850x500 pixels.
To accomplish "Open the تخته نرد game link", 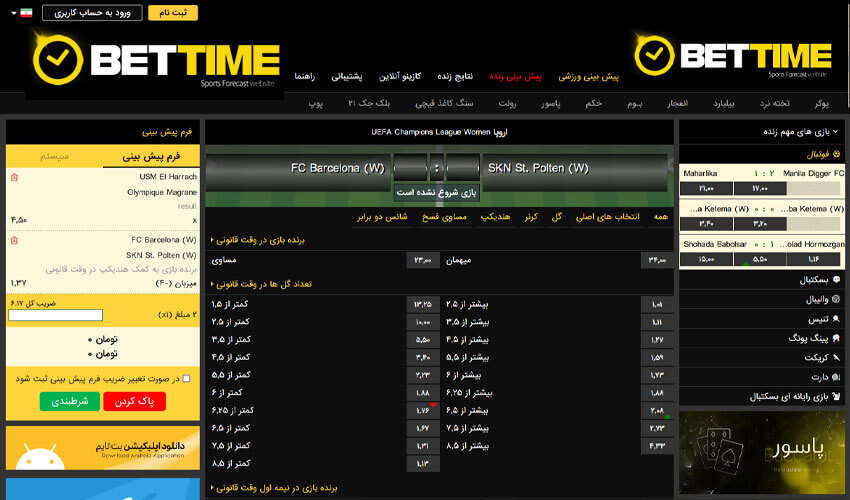I will [x=775, y=103].
